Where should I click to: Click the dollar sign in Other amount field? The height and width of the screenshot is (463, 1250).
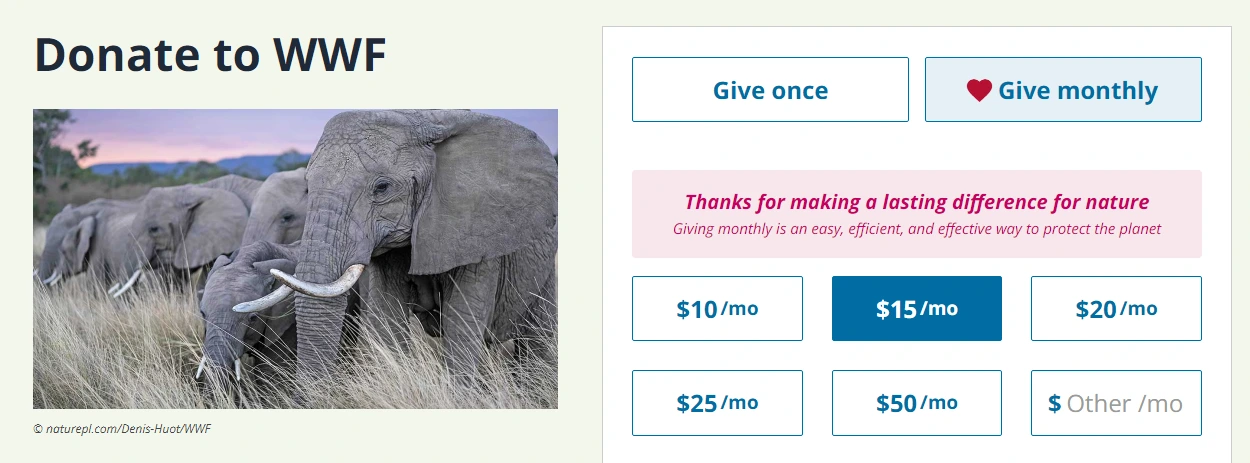pyautogui.click(x=1054, y=403)
